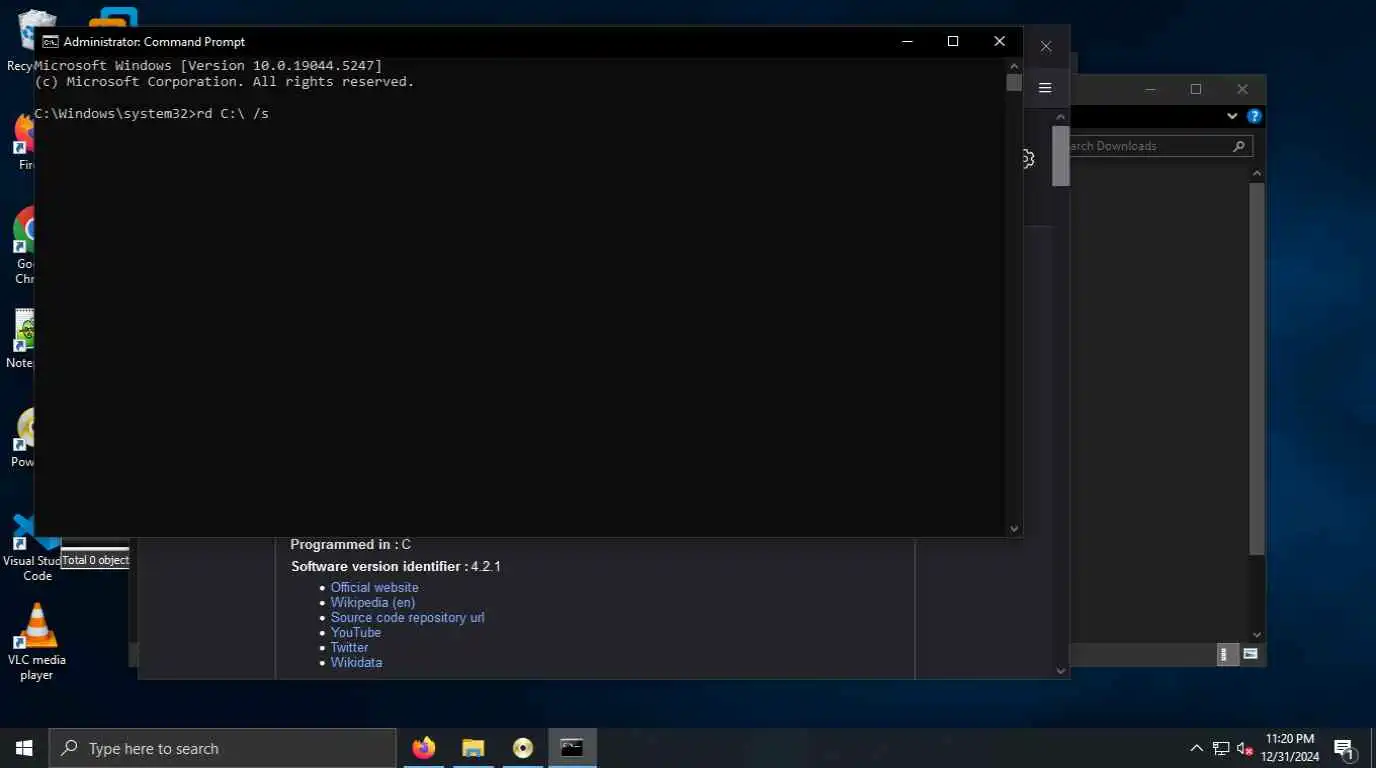Image resolution: width=1376 pixels, height=768 pixels.
Task: Switch to File Explorer from the taskbar
Action: 473,748
